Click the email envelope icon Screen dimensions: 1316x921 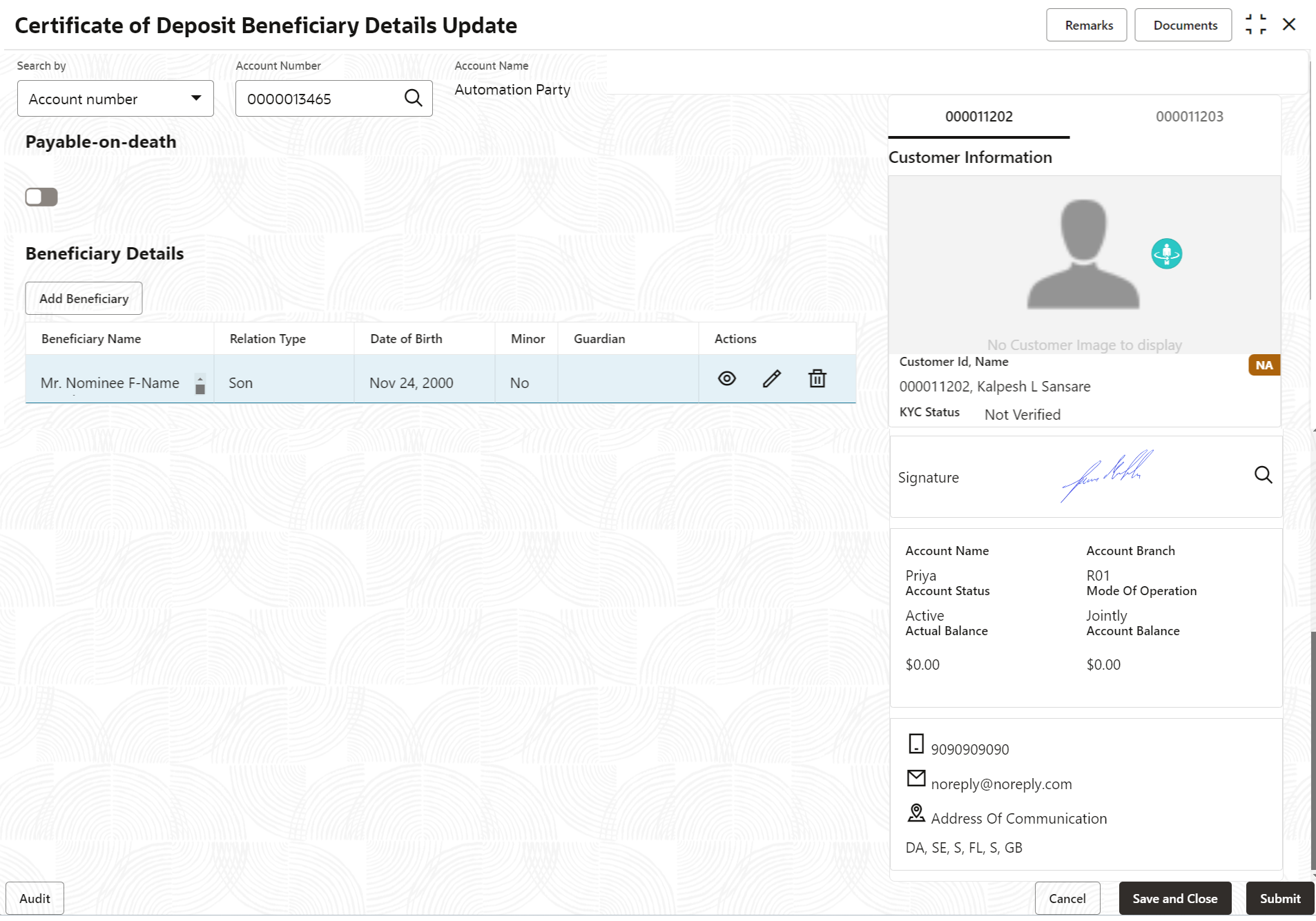click(x=916, y=778)
